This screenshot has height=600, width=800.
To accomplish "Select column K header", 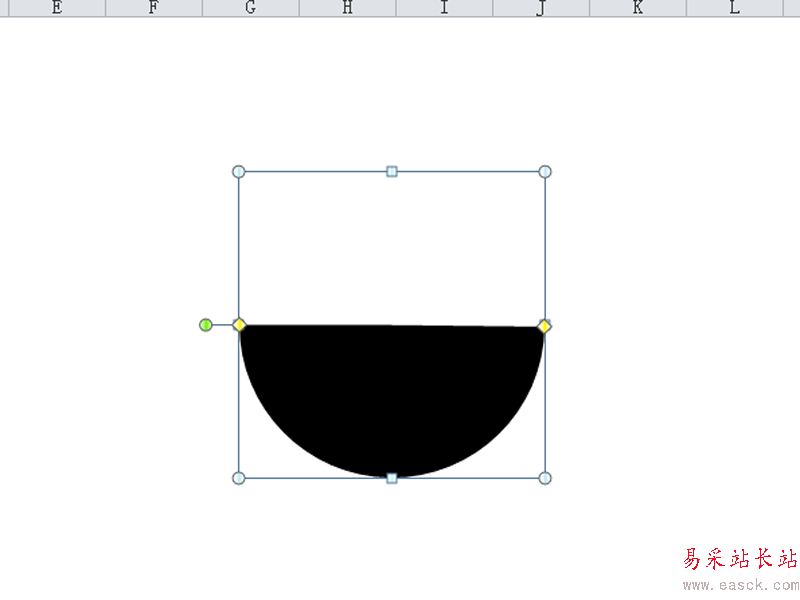I will (x=638, y=8).
